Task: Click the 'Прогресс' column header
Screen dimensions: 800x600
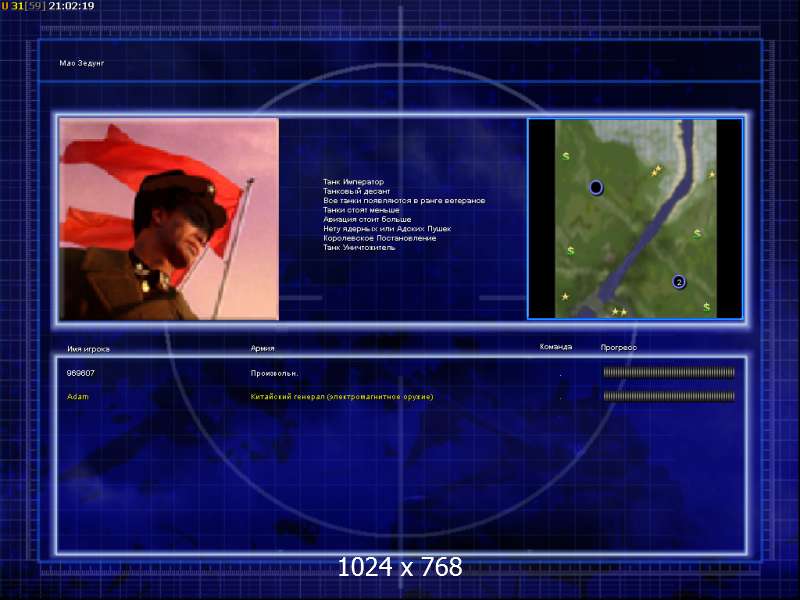Action: 618,347
